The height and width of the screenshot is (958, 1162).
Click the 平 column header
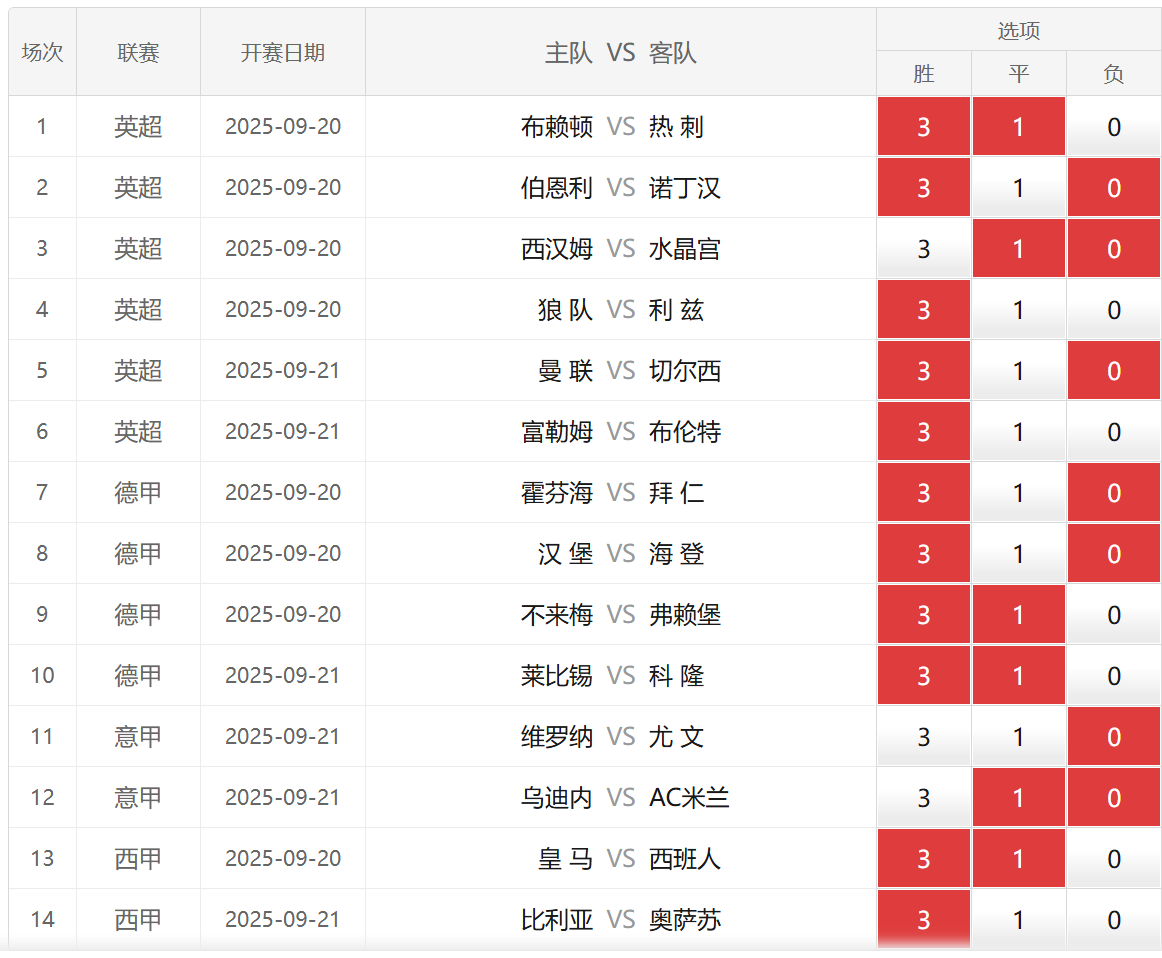pyautogui.click(x=1018, y=74)
